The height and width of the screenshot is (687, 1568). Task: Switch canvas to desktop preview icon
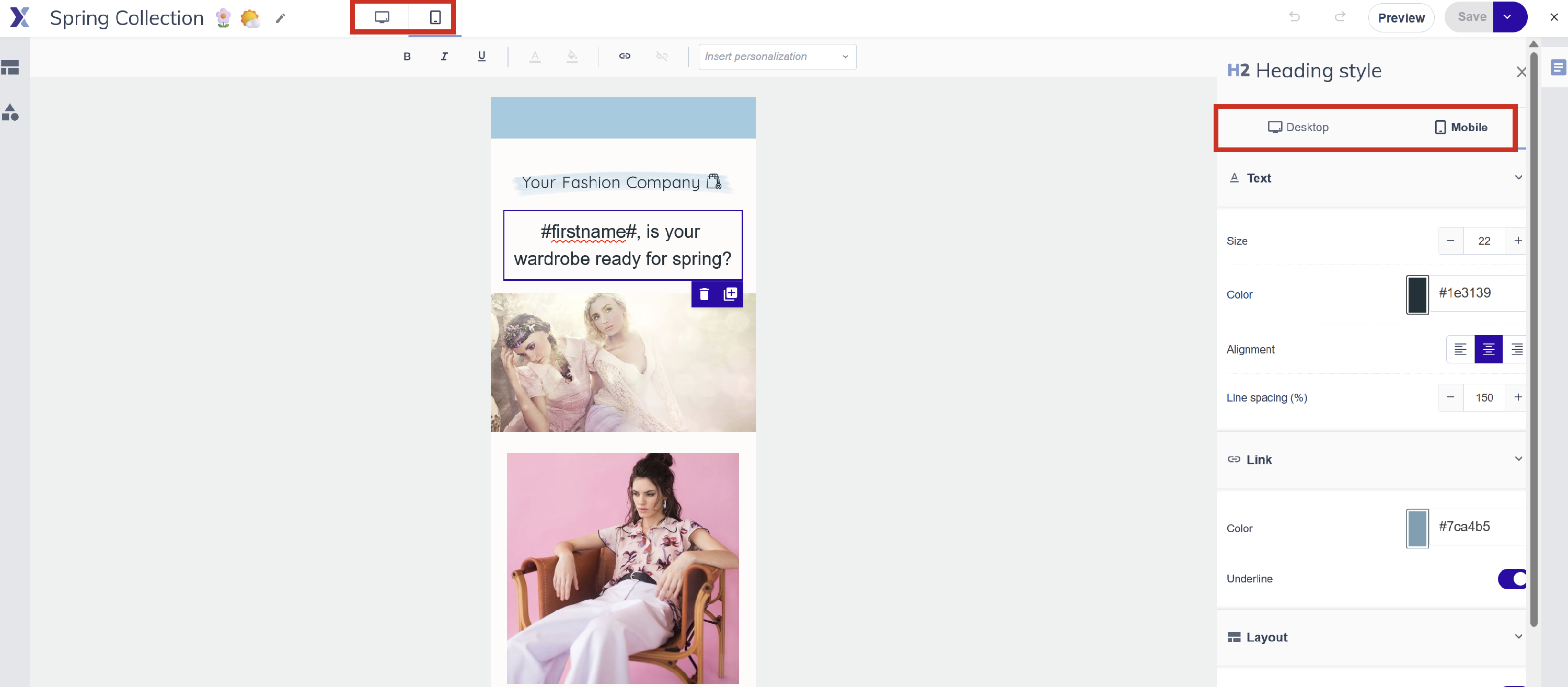click(x=382, y=17)
